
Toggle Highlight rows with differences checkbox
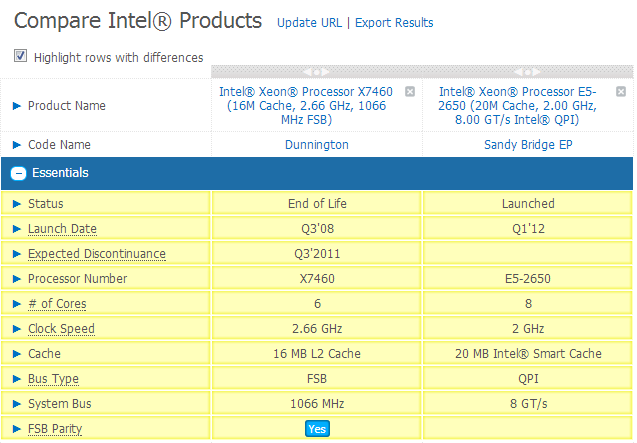pyautogui.click(x=20, y=56)
